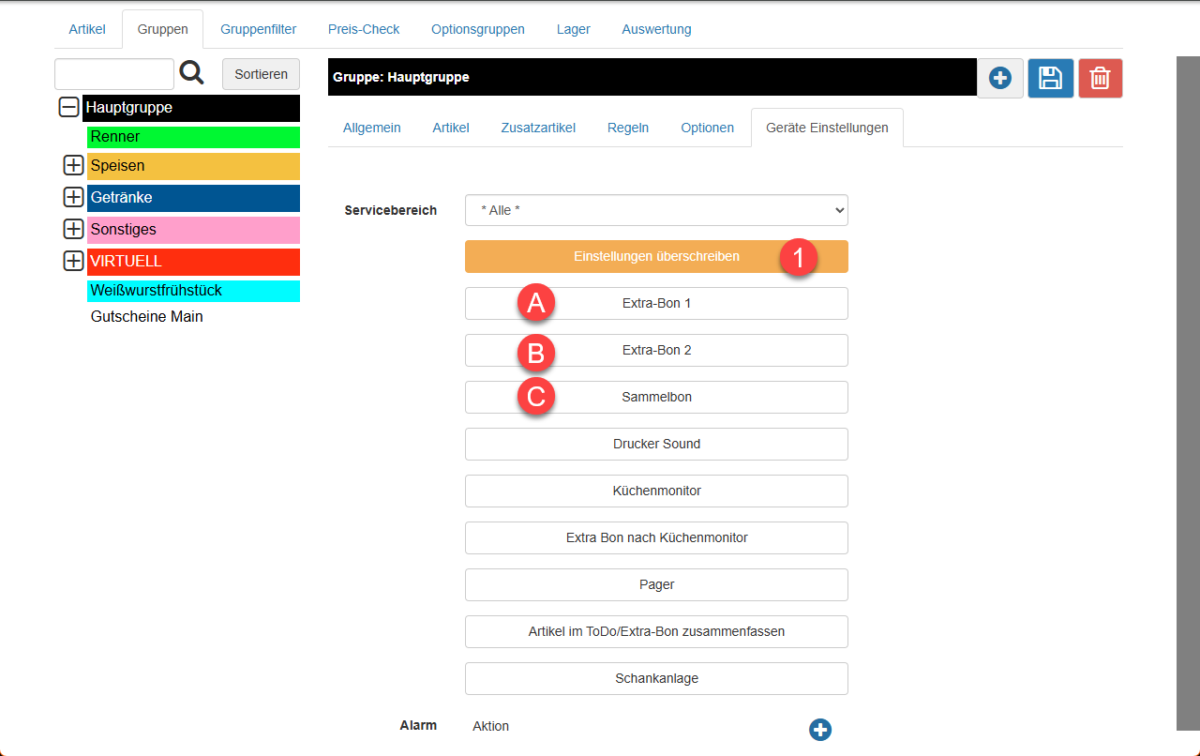Toggle the Küchenmonitor option
This screenshot has height=756, width=1200.
(x=656, y=491)
